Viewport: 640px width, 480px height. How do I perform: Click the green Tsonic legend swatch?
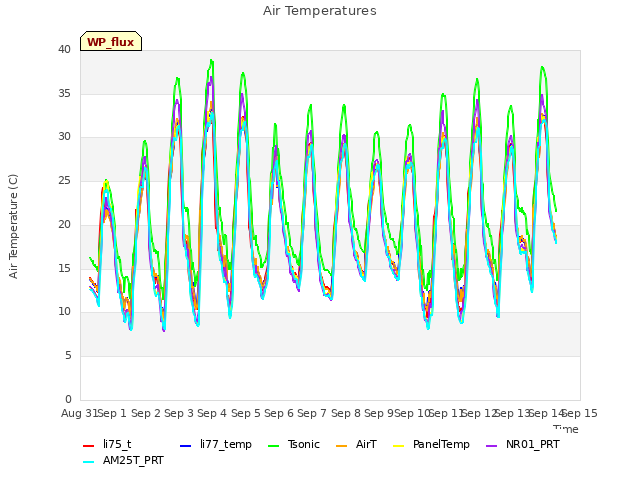(273, 445)
